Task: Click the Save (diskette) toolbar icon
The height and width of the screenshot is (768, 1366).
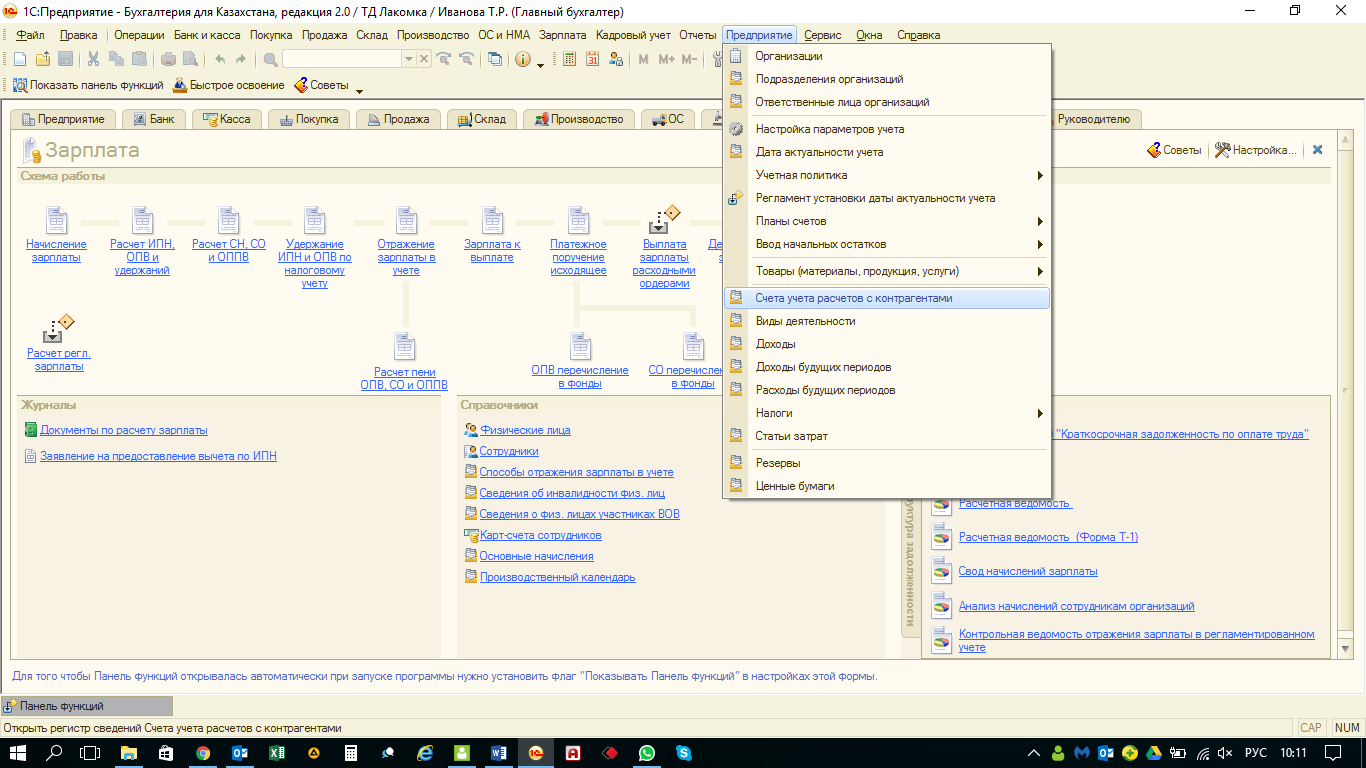Action: coord(65,59)
